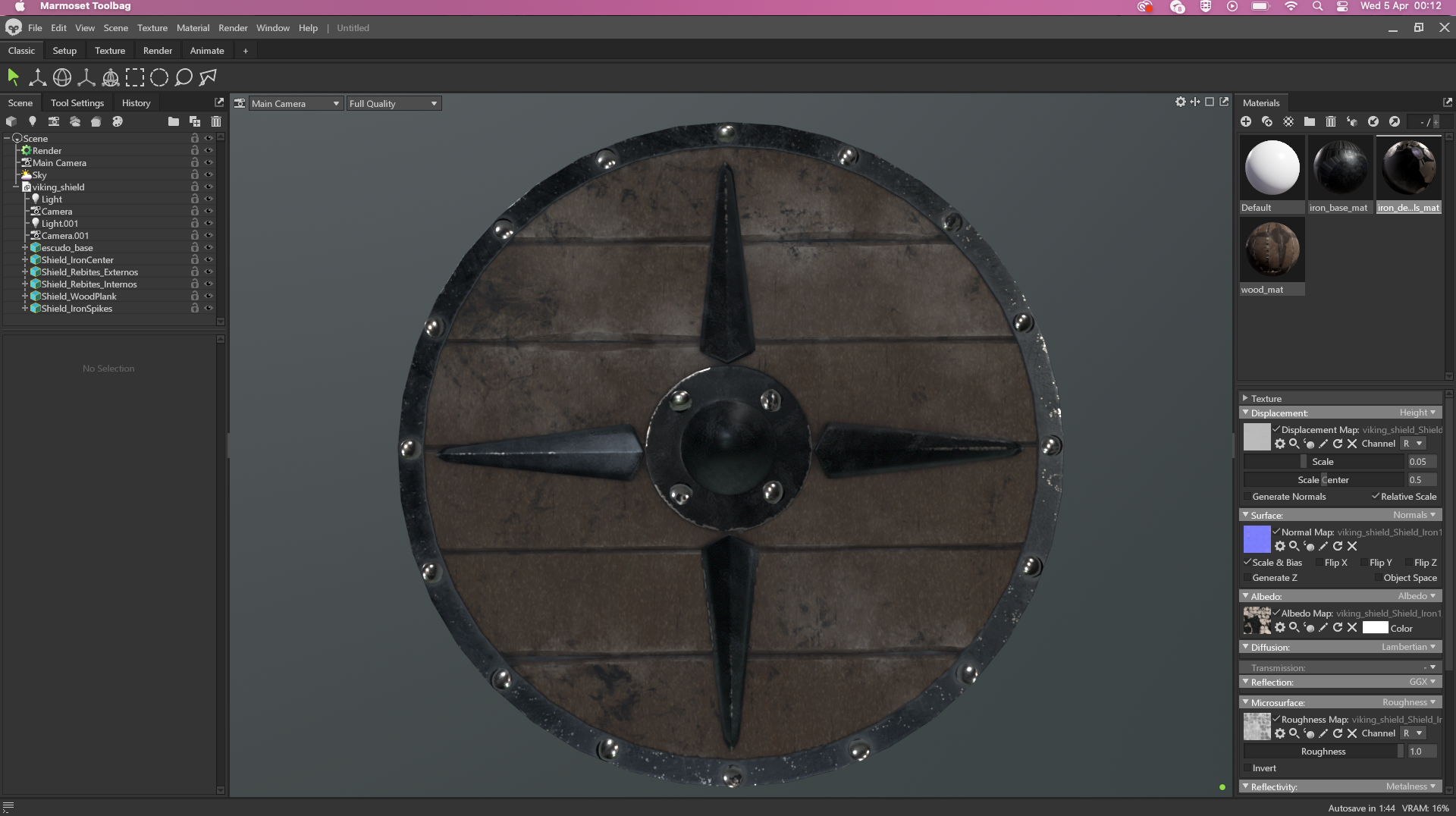Export material with up-right arrow icon
Screen dimensions: 1456x816
pos(1395,121)
